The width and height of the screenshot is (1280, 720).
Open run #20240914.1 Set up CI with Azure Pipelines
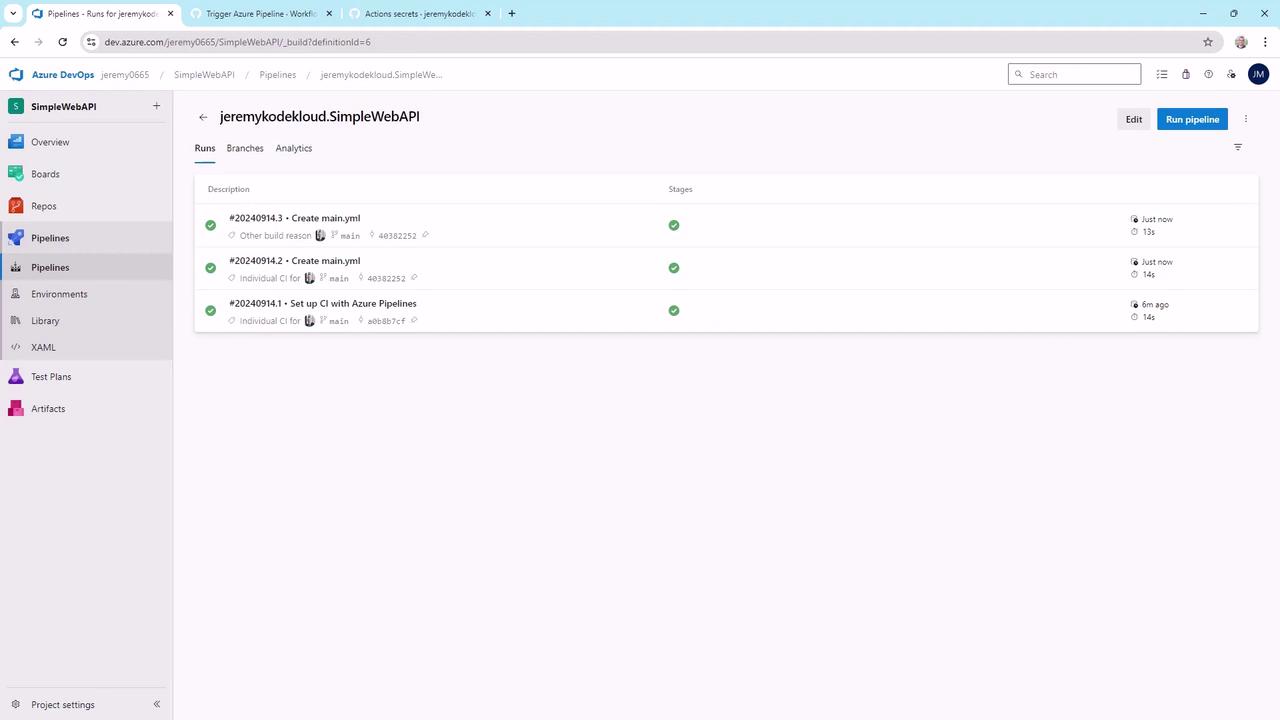pyautogui.click(x=323, y=304)
